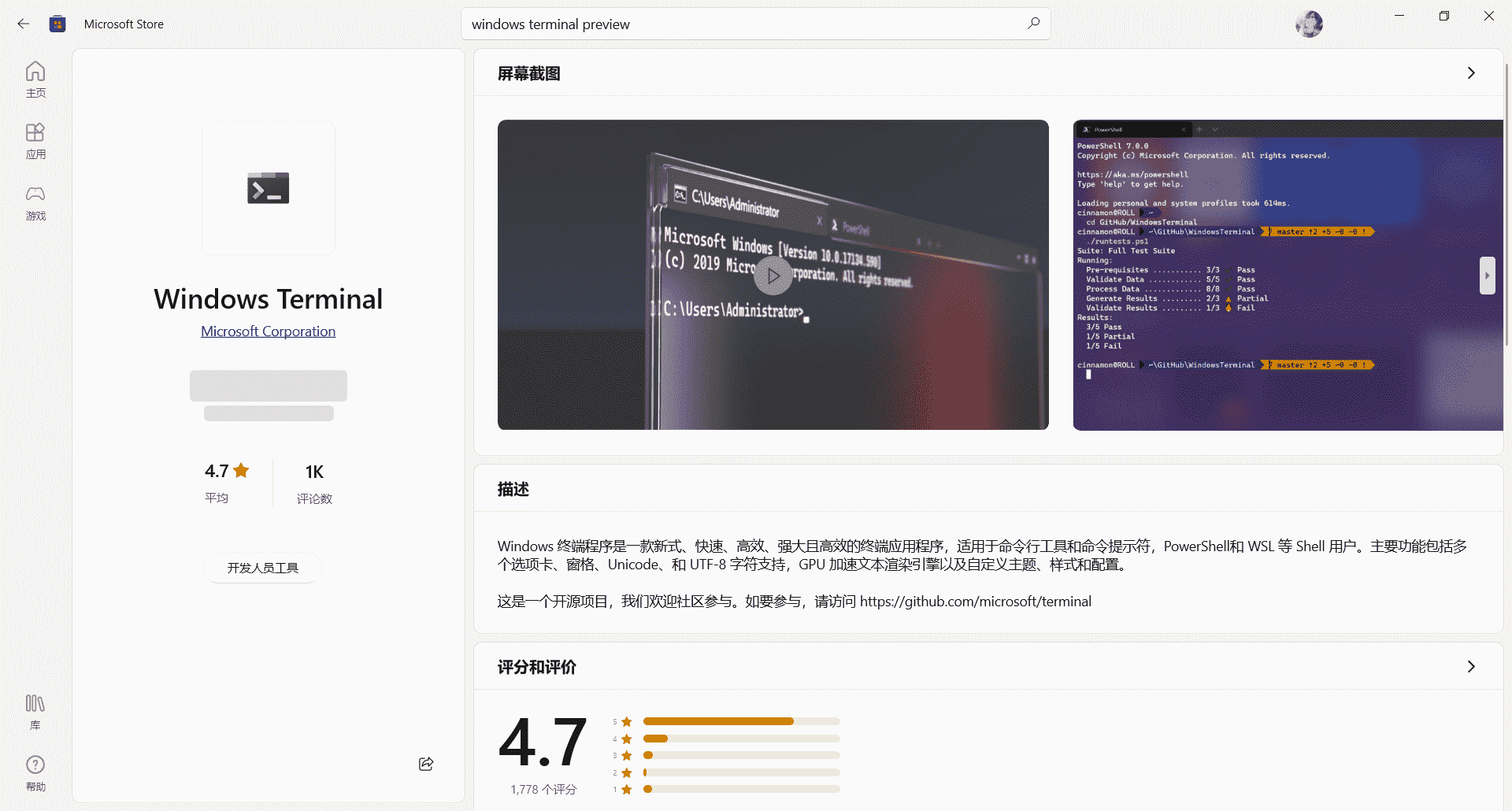Open the 帮助 help page
This screenshot has width=1512, height=811.
[x=35, y=773]
